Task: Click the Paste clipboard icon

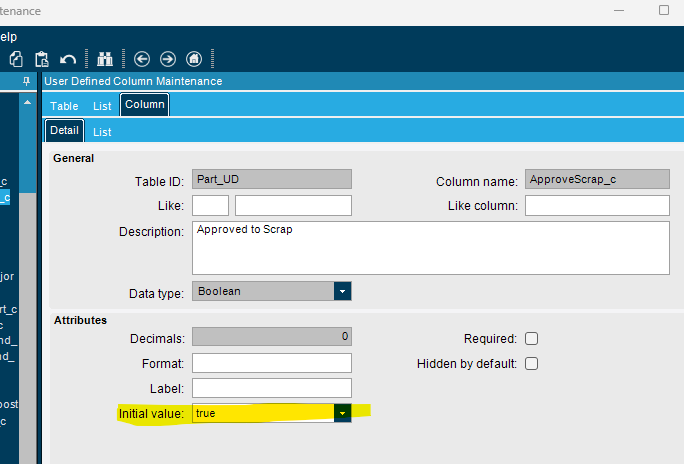Action: 42,59
